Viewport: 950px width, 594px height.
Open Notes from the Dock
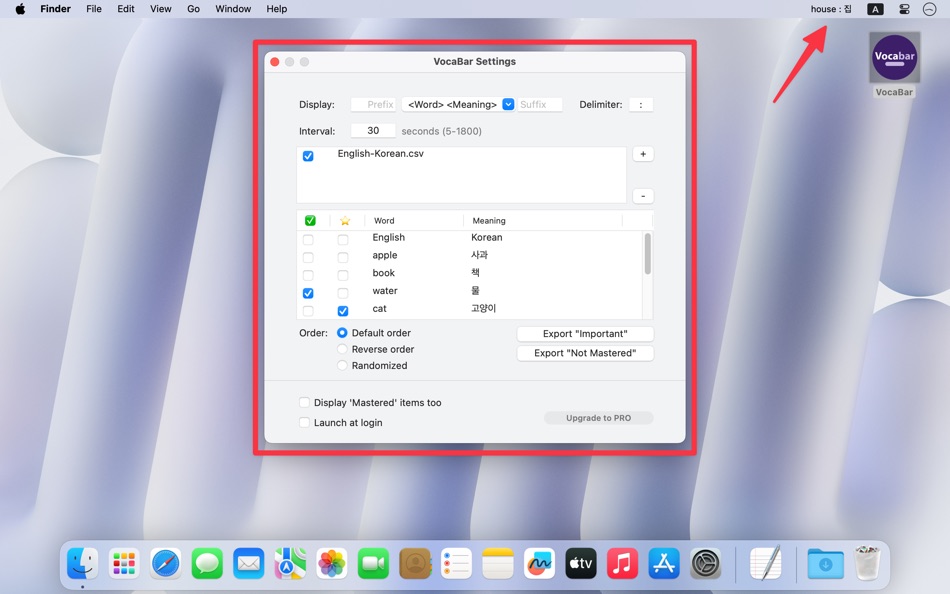pyautogui.click(x=498, y=564)
